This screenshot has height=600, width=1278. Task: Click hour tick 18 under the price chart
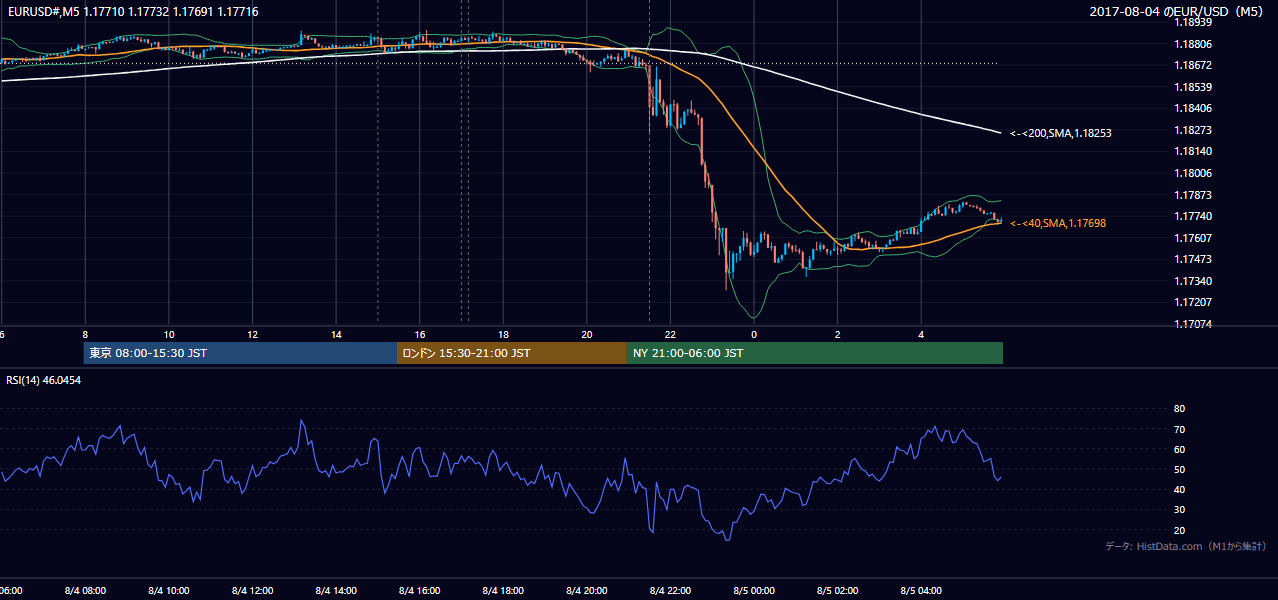[503, 334]
